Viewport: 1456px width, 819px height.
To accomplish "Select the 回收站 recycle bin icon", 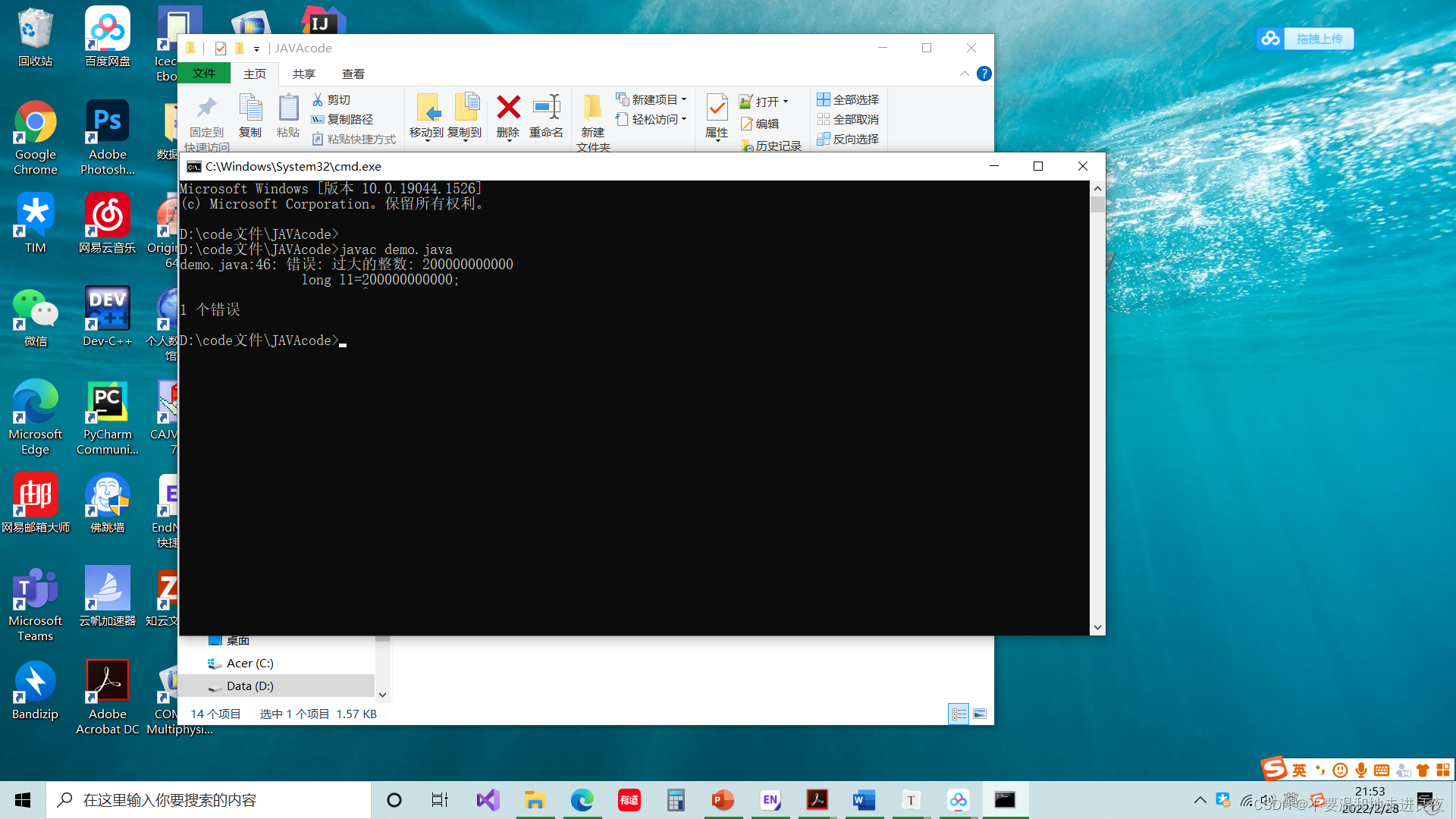I will click(x=36, y=37).
